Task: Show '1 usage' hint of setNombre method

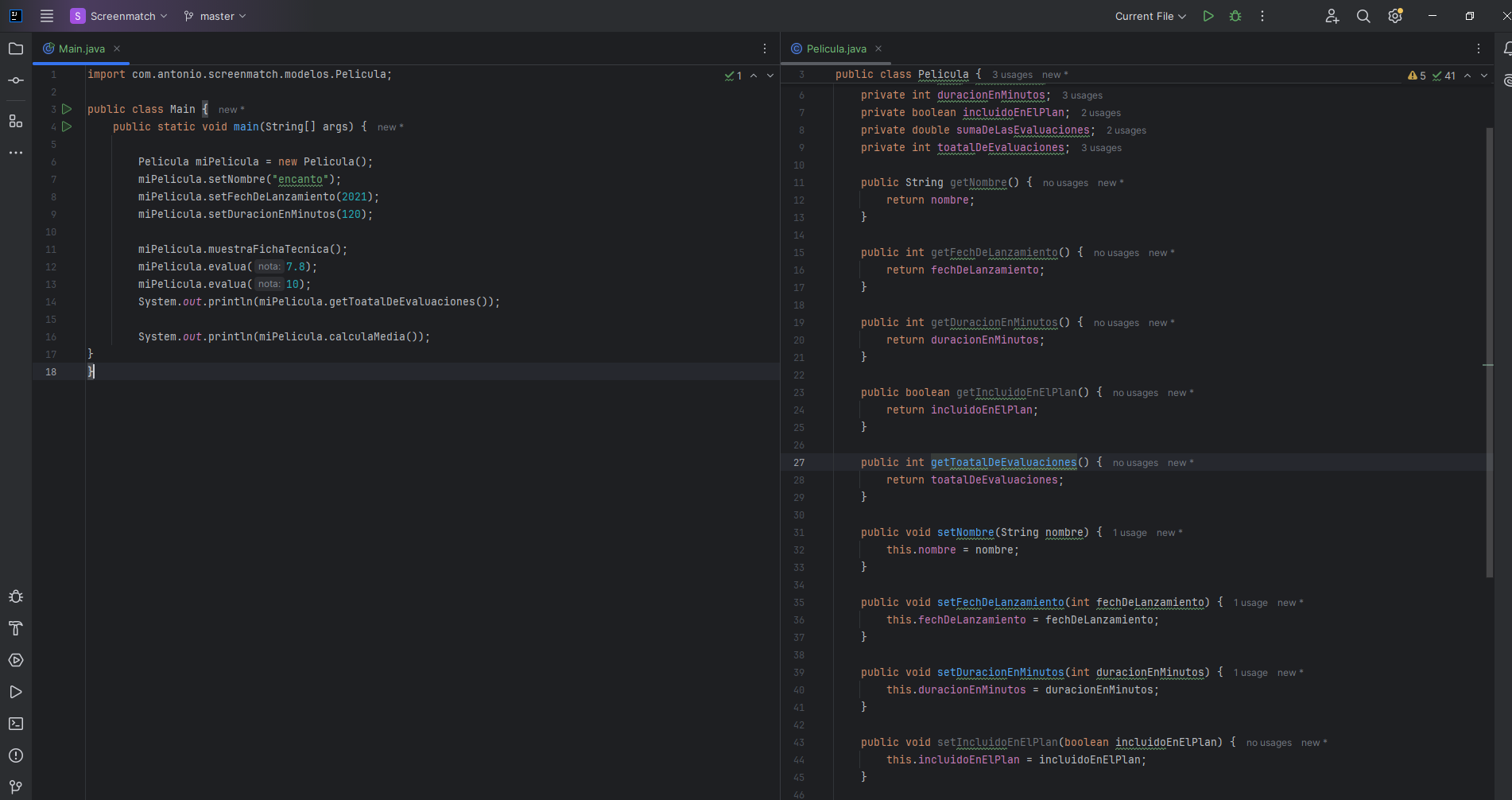Action: (x=1130, y=533)
